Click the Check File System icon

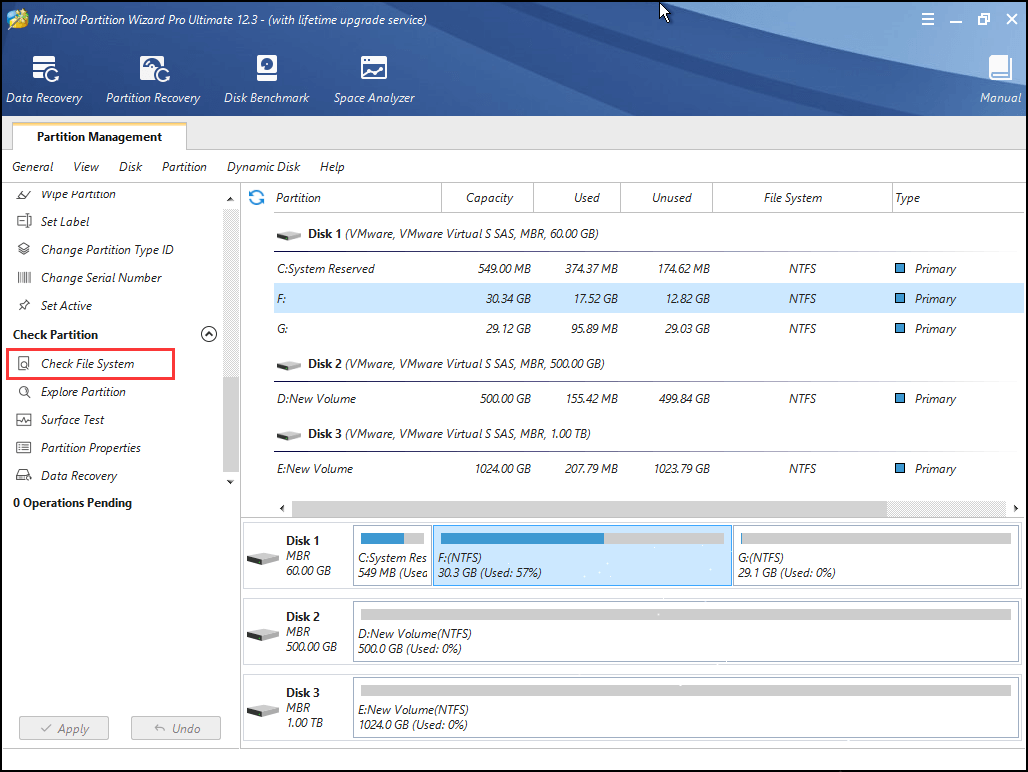pyautogui.click(x=24, y=364)
